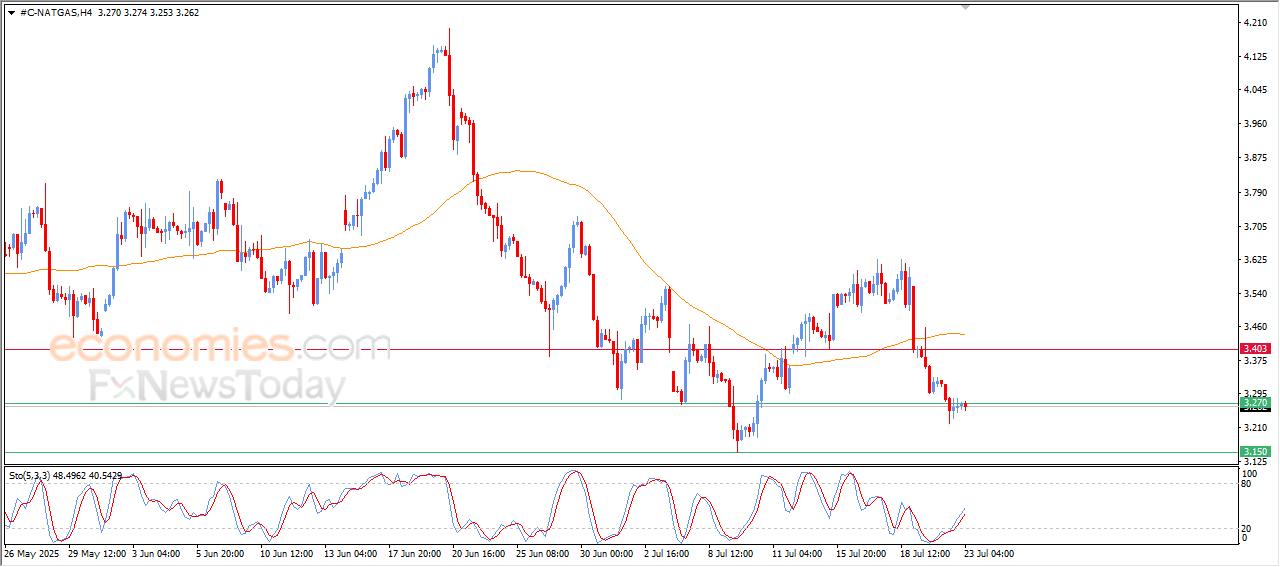Click the 25 Jun 08:00 time label
Viewport: 1280px width, 567px height.
tap(545, 553)
